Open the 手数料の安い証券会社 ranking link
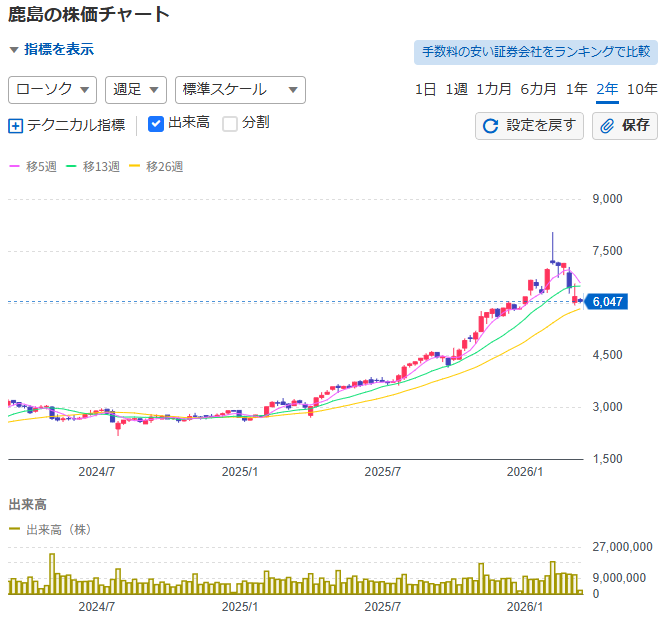Viewport: 670px width, 619px height. (x=535, y=51)
